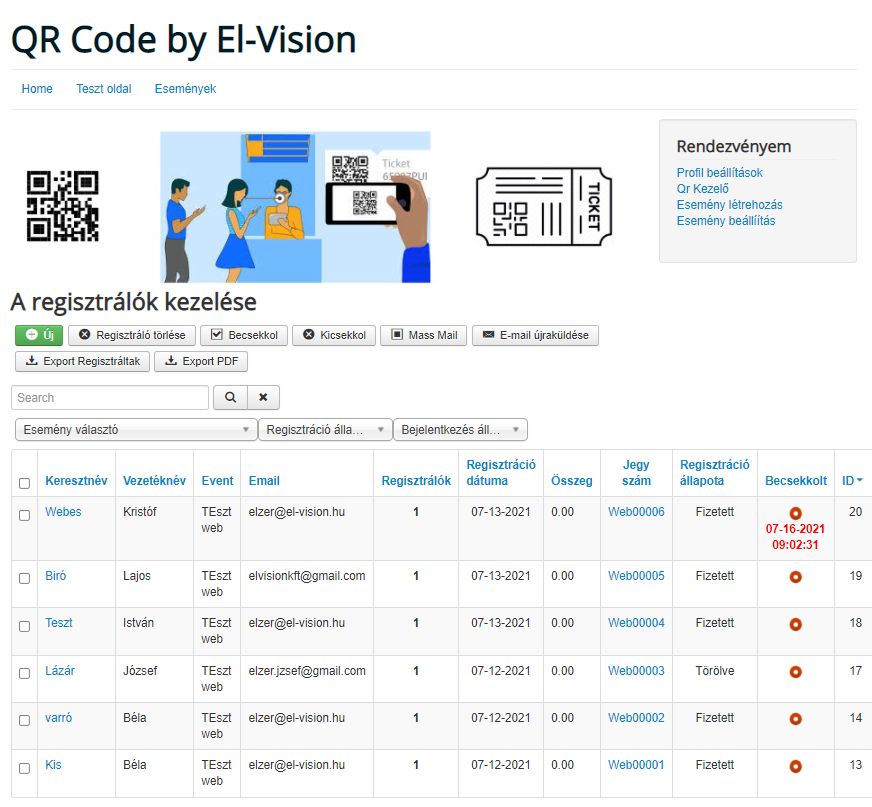
Task: Open the Bejelentkezés állapota filter dropdown
Action: pyautogui.click(x=460, y=430)
